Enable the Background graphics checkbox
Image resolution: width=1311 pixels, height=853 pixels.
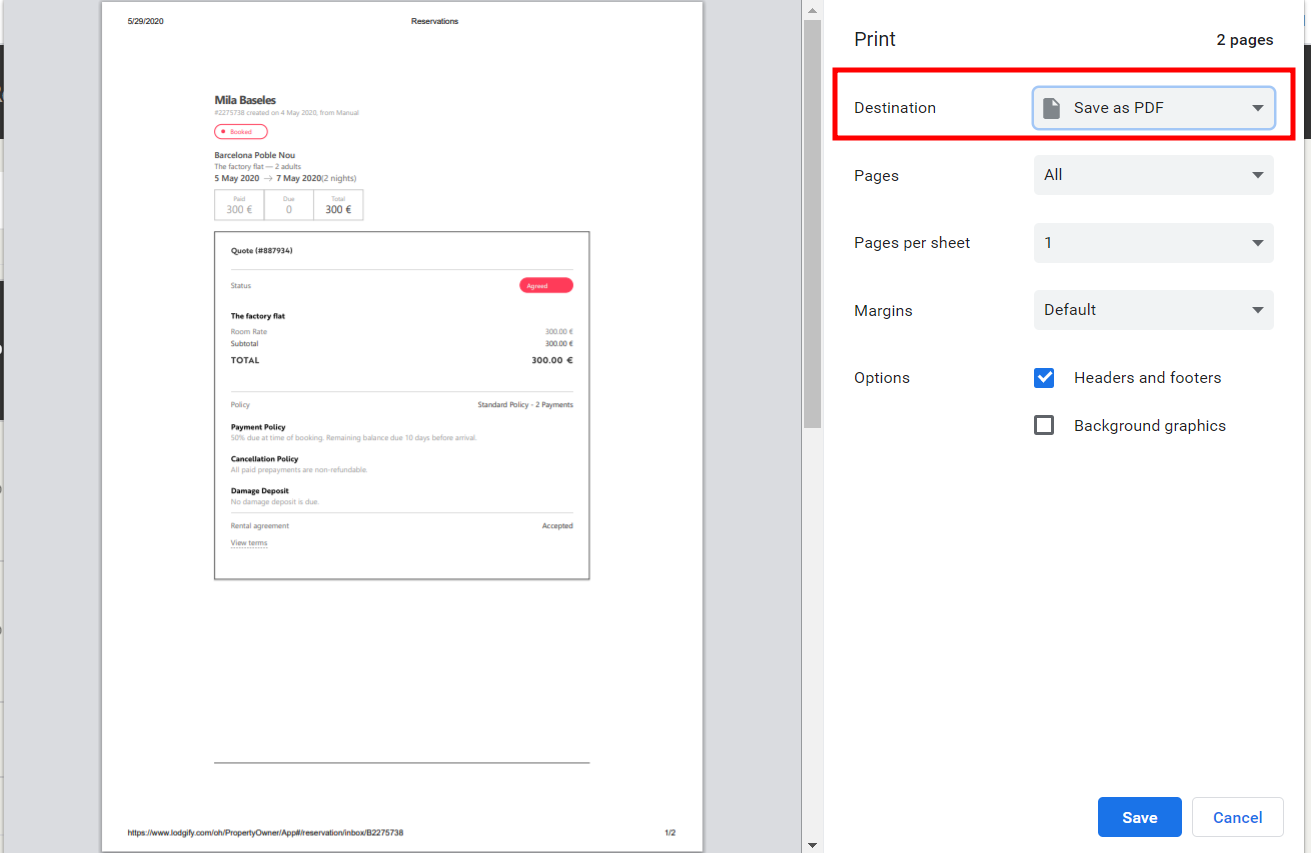tap(1044, 426)
